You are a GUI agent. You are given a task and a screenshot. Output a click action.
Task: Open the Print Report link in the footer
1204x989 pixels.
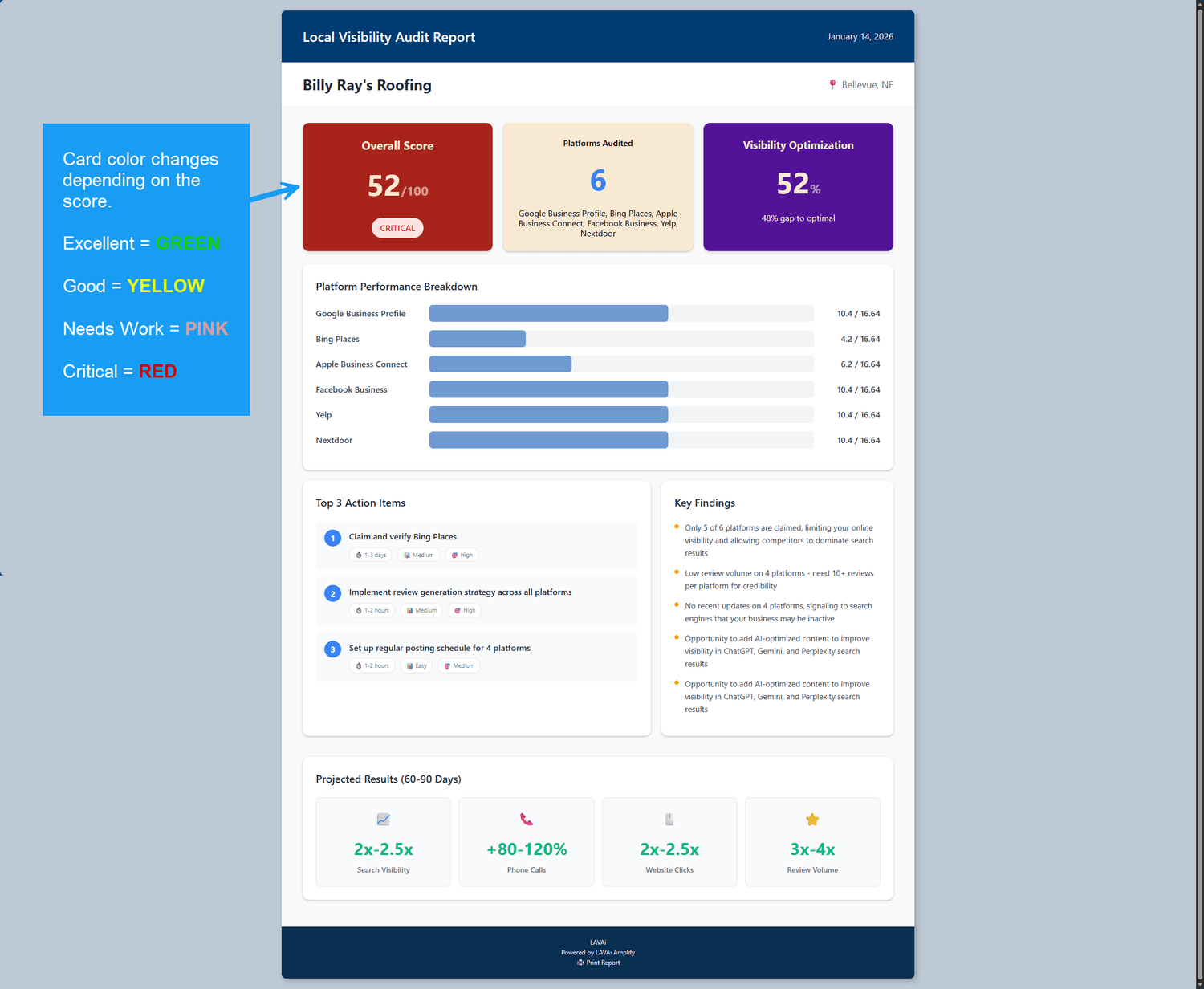598,963
